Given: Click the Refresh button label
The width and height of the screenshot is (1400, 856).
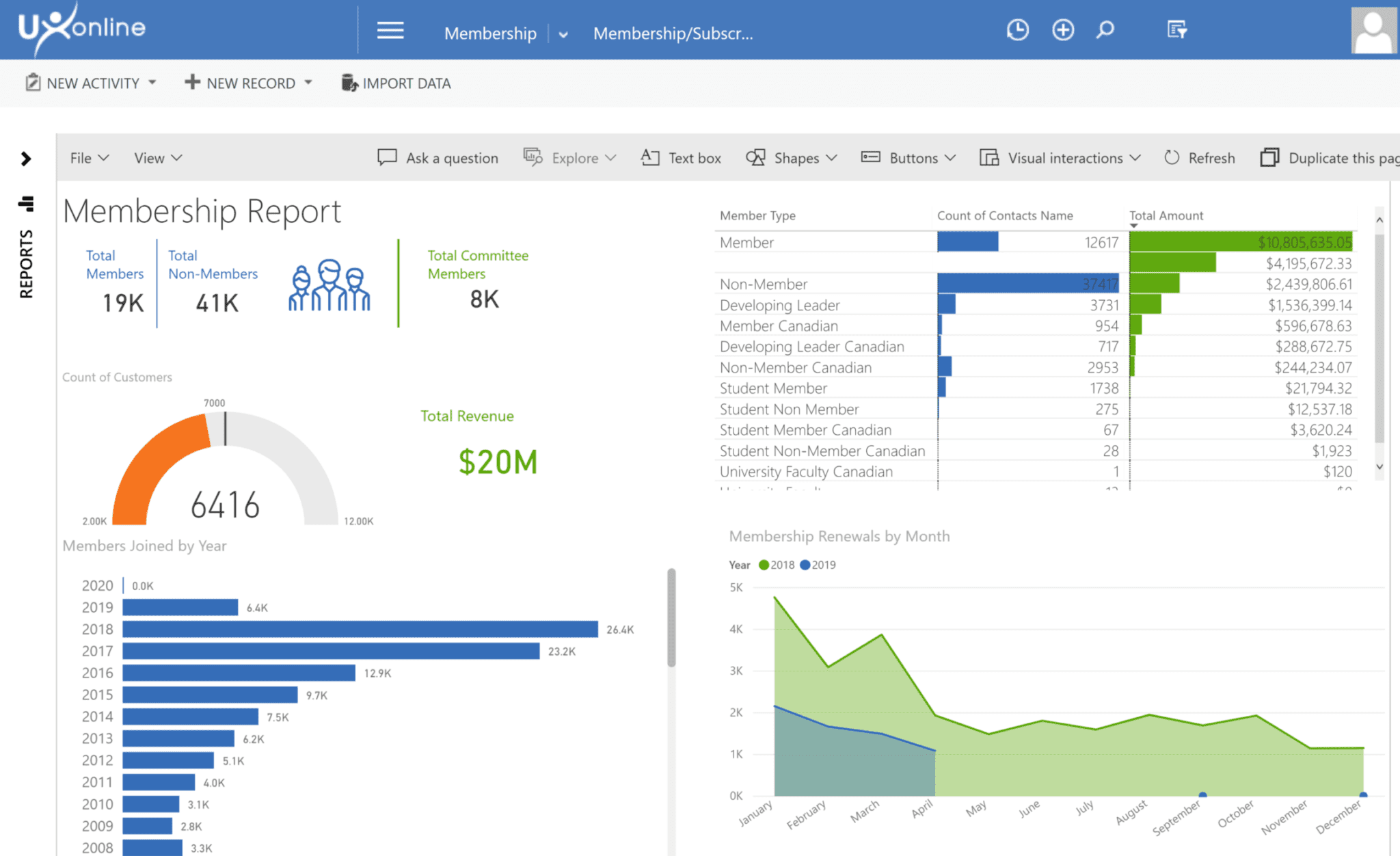Looking at the screenshot, I should tap(1211, 158).
